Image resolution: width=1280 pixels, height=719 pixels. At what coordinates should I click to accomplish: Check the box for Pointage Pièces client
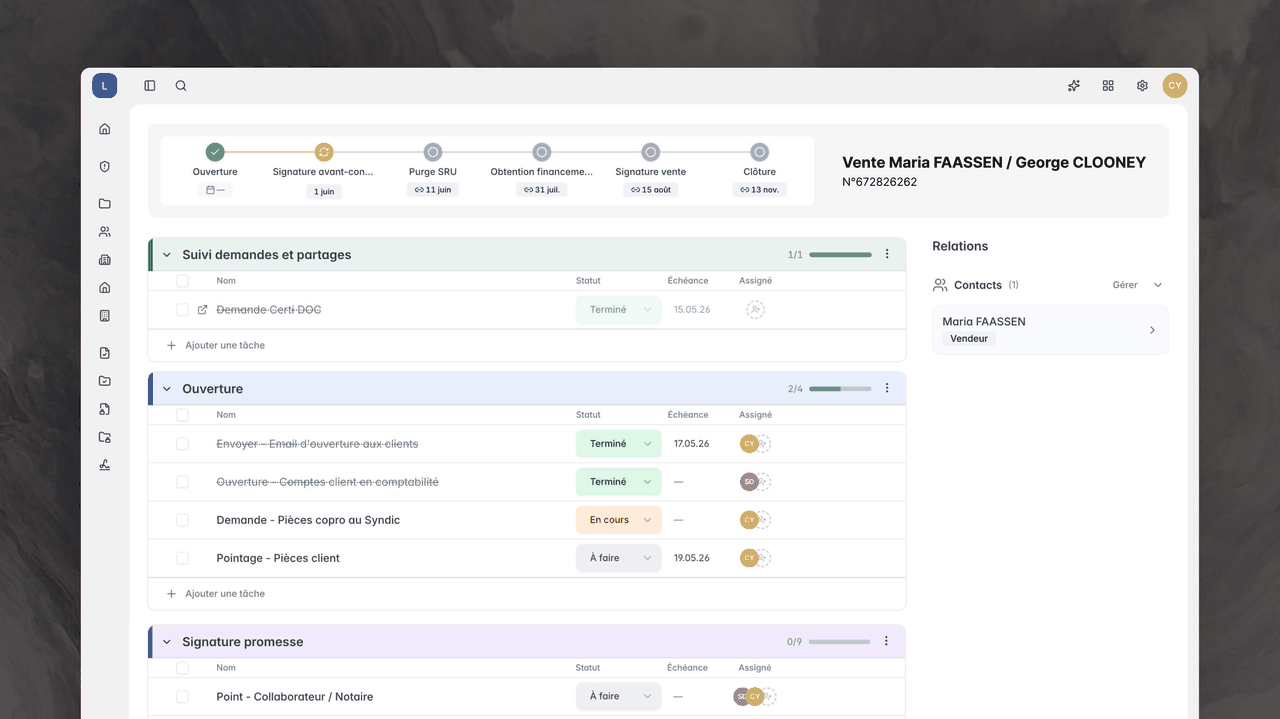point(182,558)
